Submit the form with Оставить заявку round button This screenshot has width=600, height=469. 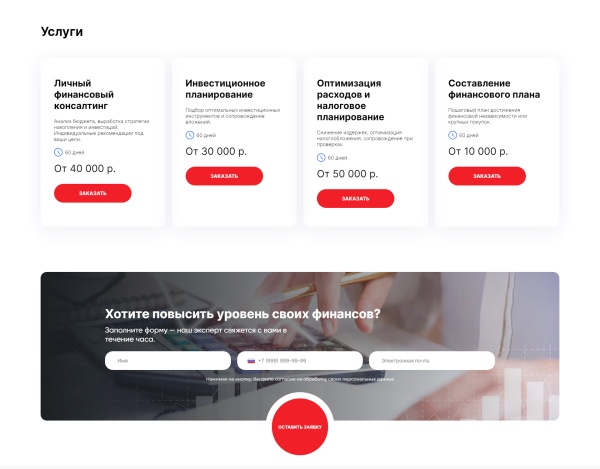tap(300, 427)
